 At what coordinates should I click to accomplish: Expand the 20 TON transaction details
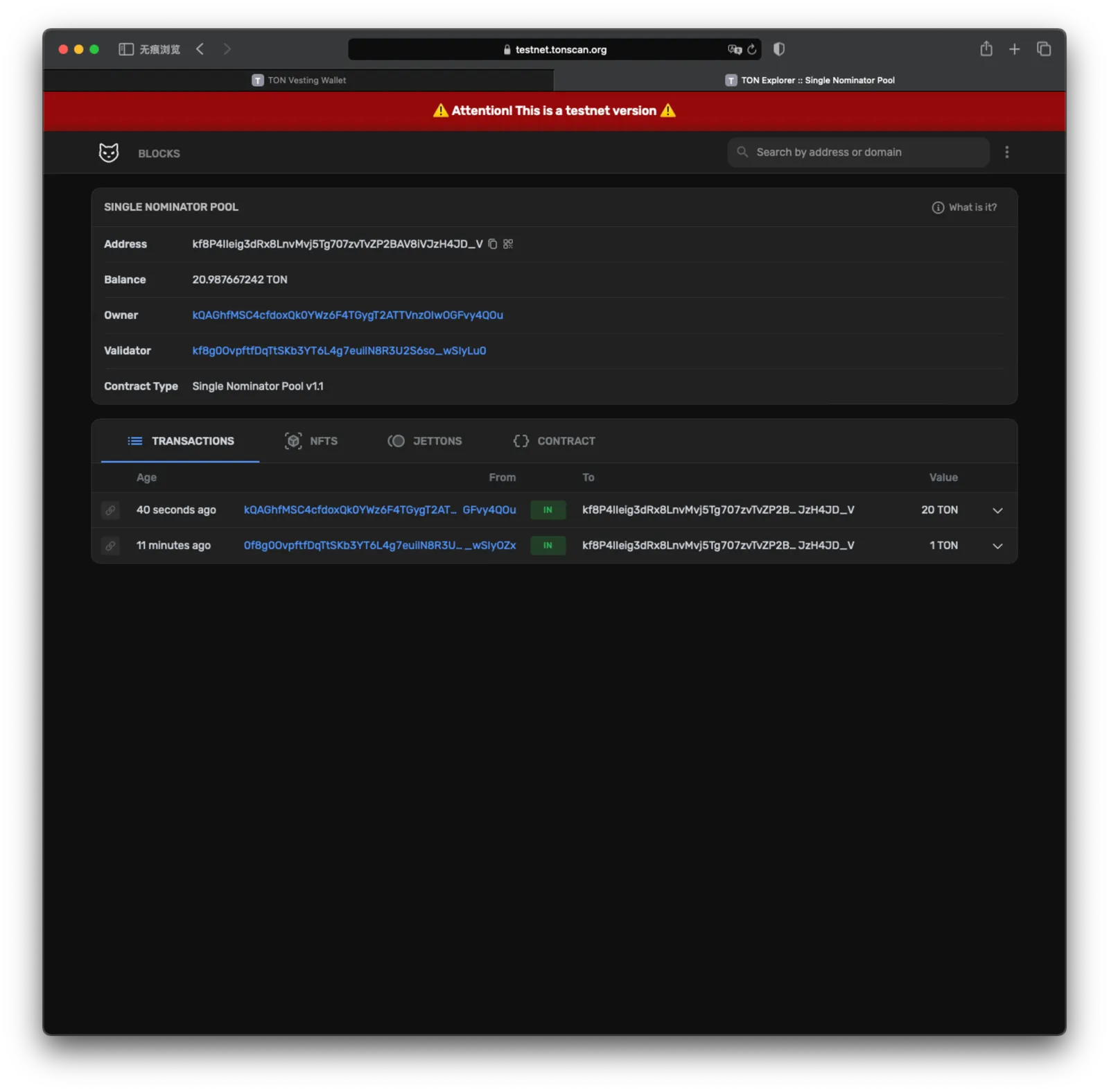pyautogui.click(x=997, y=510)
